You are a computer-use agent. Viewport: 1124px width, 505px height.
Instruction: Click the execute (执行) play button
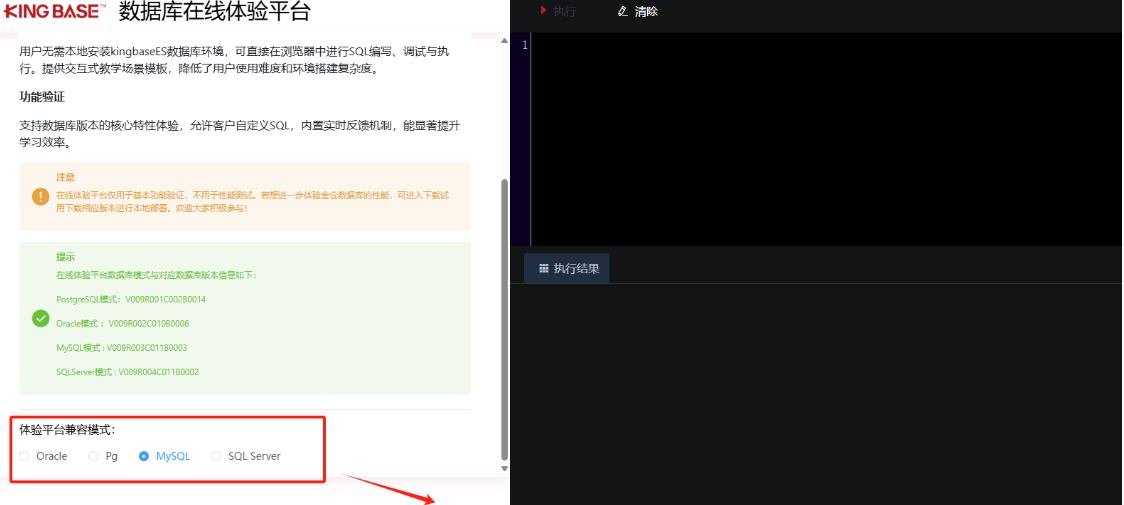click(558, 11)
